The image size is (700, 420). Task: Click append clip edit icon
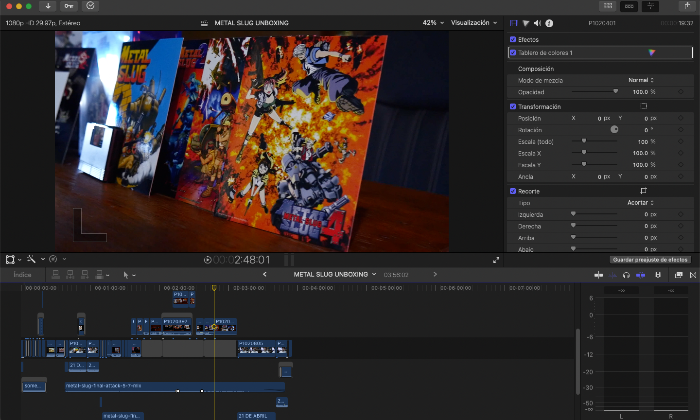(x=85, y=274)
